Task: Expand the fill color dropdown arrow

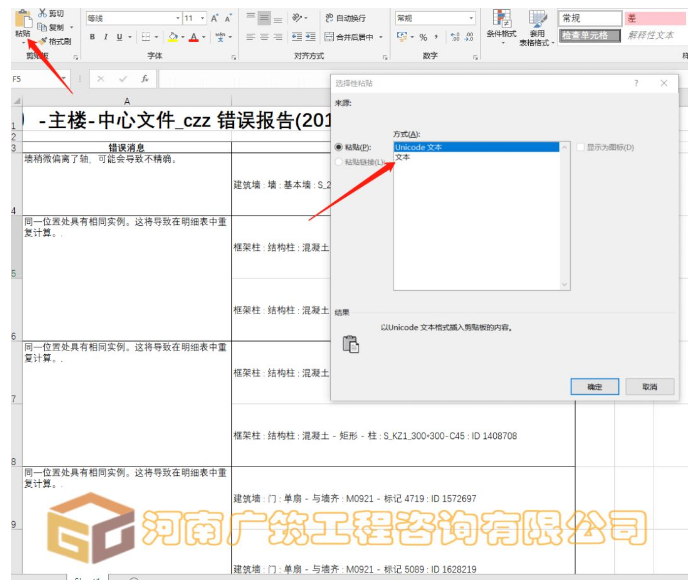Action: (183, 37)
